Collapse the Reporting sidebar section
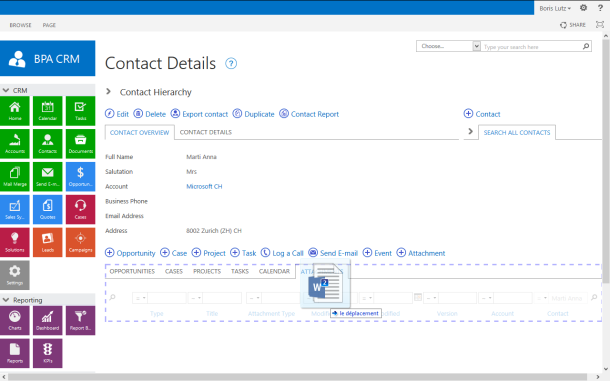 coord(6,300)
